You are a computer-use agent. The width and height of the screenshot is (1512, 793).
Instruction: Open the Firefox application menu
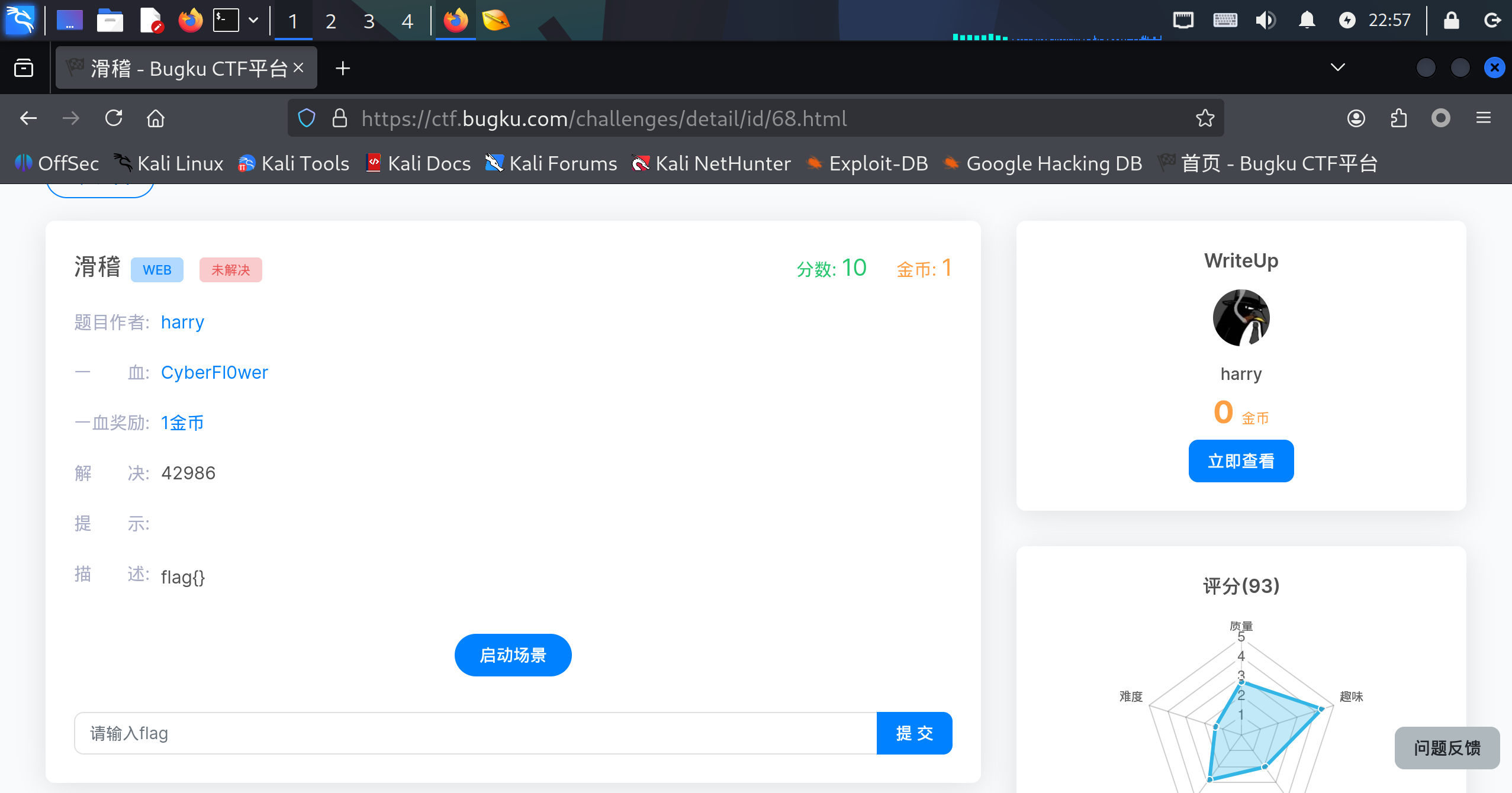tap(1484, 118)
